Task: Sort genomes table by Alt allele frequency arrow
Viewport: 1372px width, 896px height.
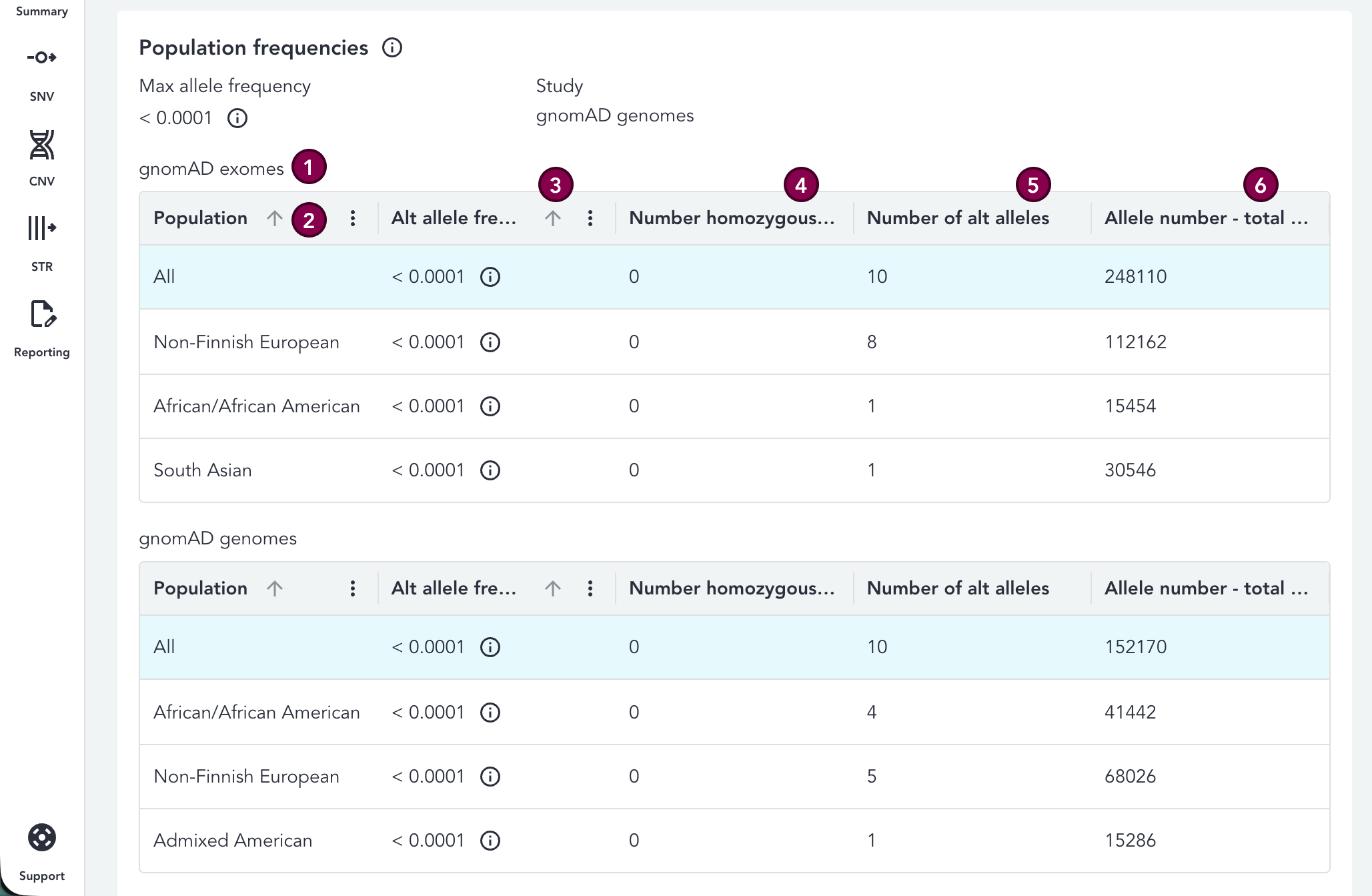Action: pos(552,588)
